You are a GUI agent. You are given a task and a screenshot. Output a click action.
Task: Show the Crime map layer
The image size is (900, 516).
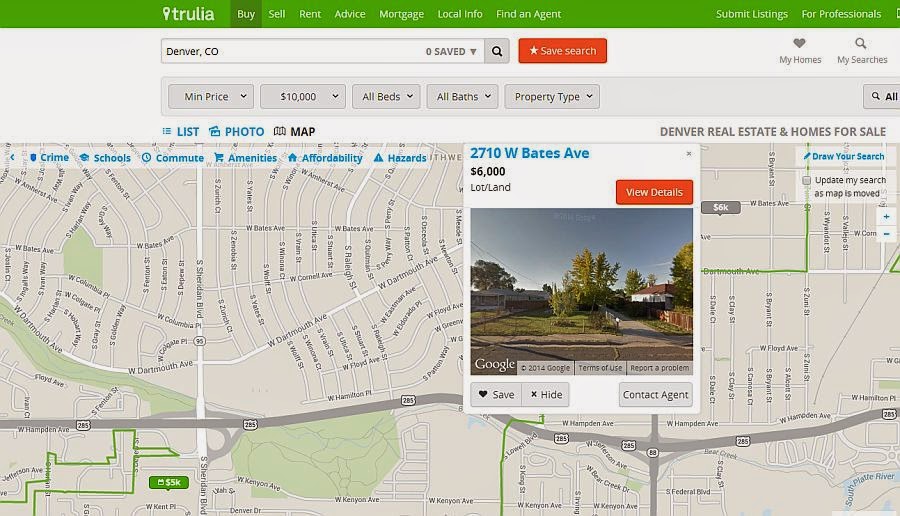point(49,157)
